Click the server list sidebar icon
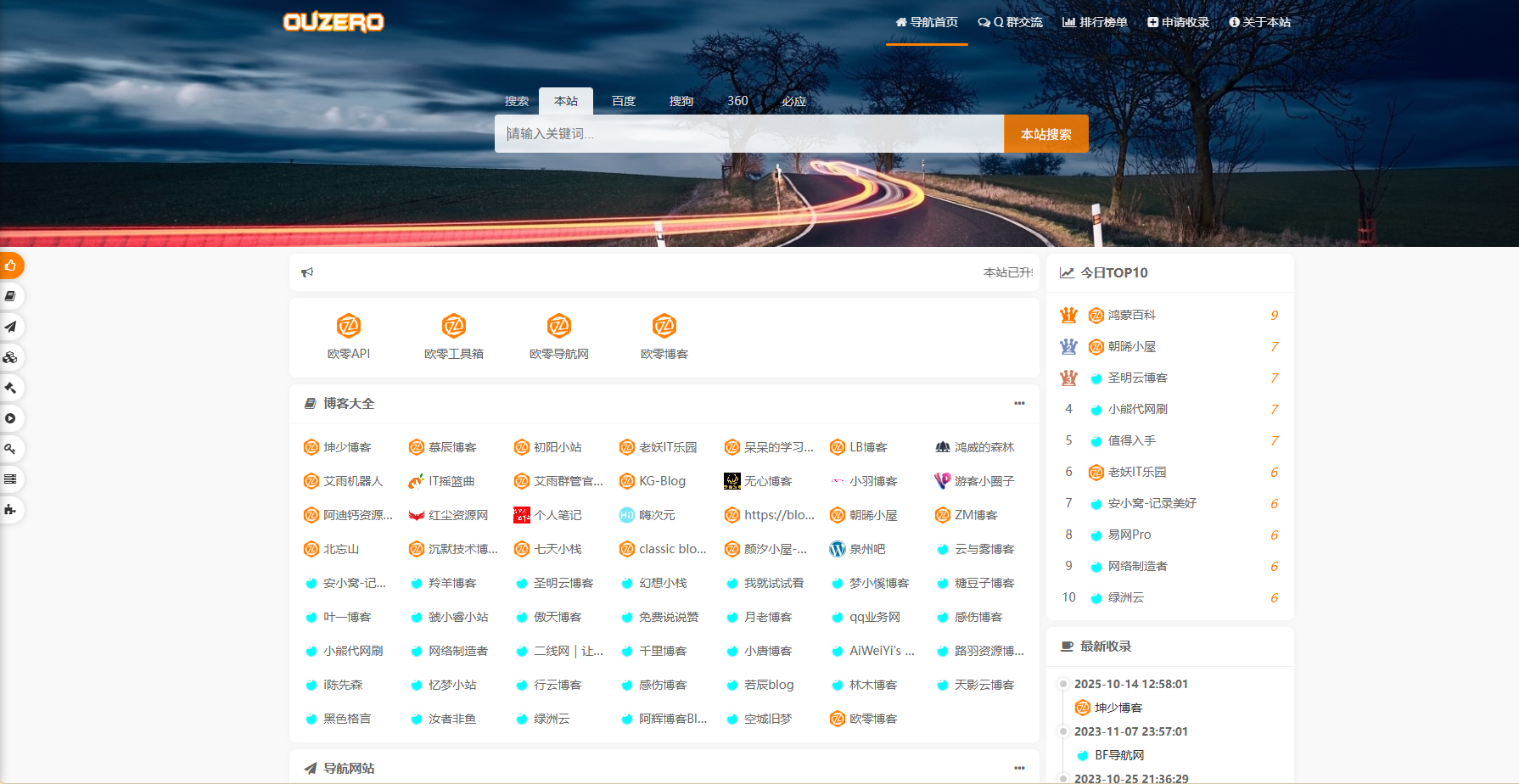Viewport: 1519px width, 784px height. pos(11,479)
